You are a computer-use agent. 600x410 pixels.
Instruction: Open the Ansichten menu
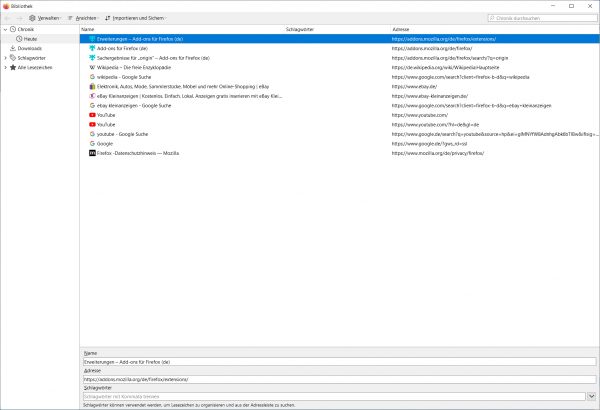[83, 18]
